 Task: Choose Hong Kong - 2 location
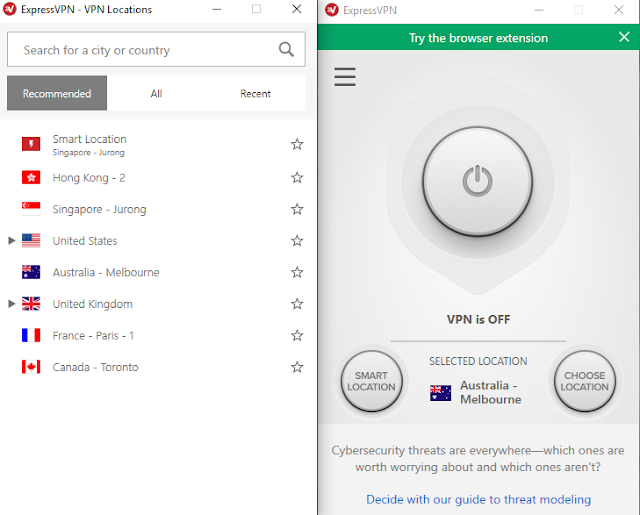89,178
